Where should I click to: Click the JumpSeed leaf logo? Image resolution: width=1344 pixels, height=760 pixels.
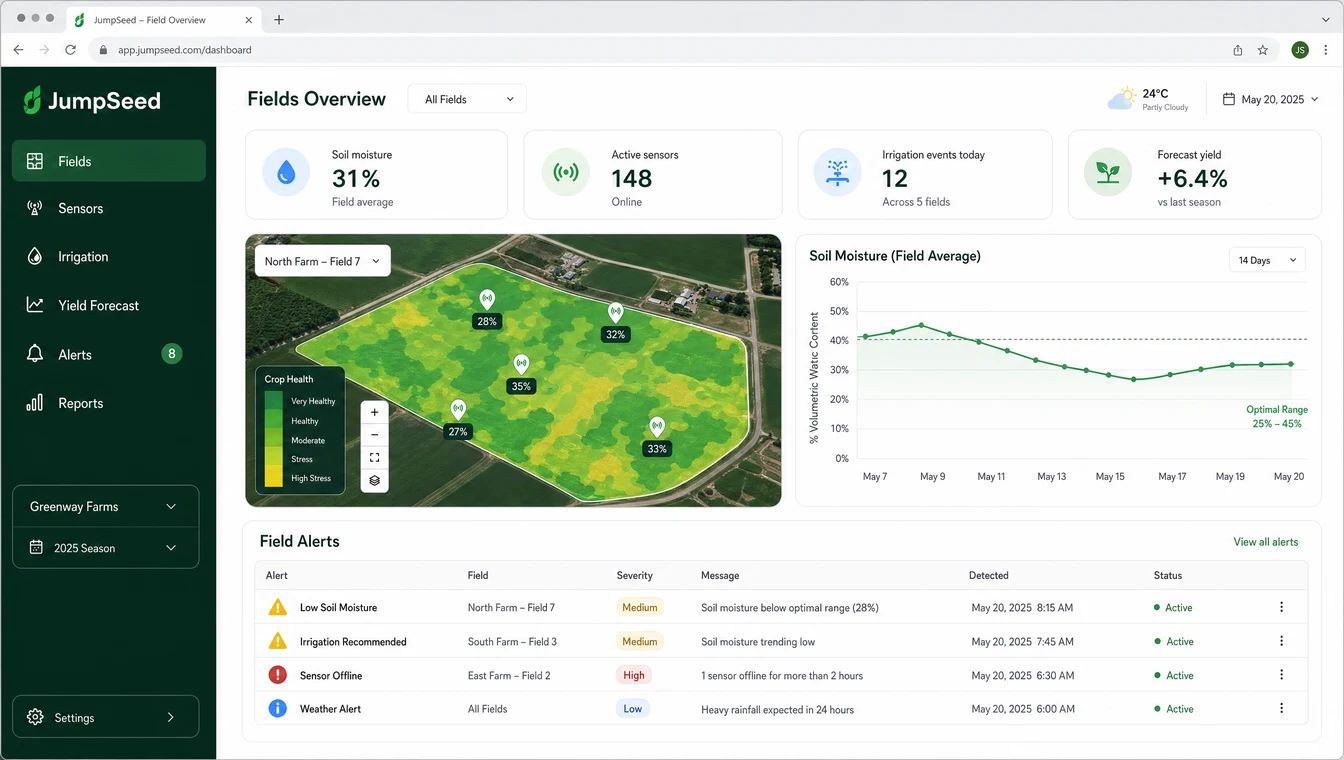pos(32,99)
